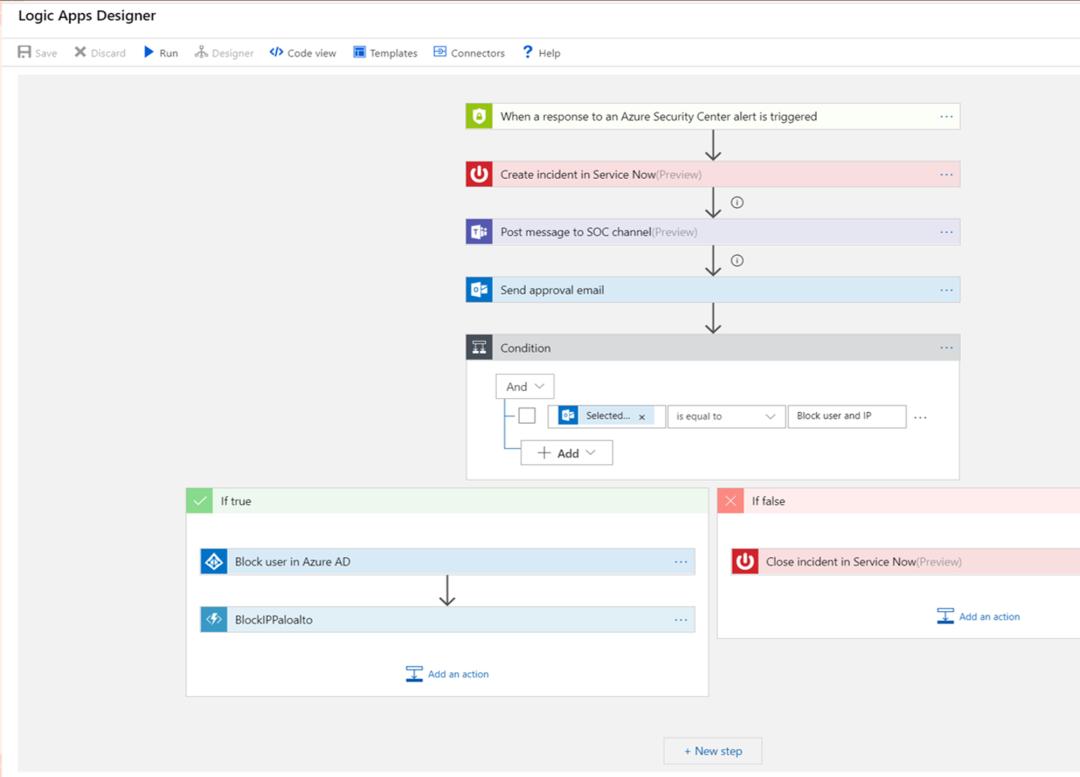Open ellipsis menu on Condition step

(946, 348)
